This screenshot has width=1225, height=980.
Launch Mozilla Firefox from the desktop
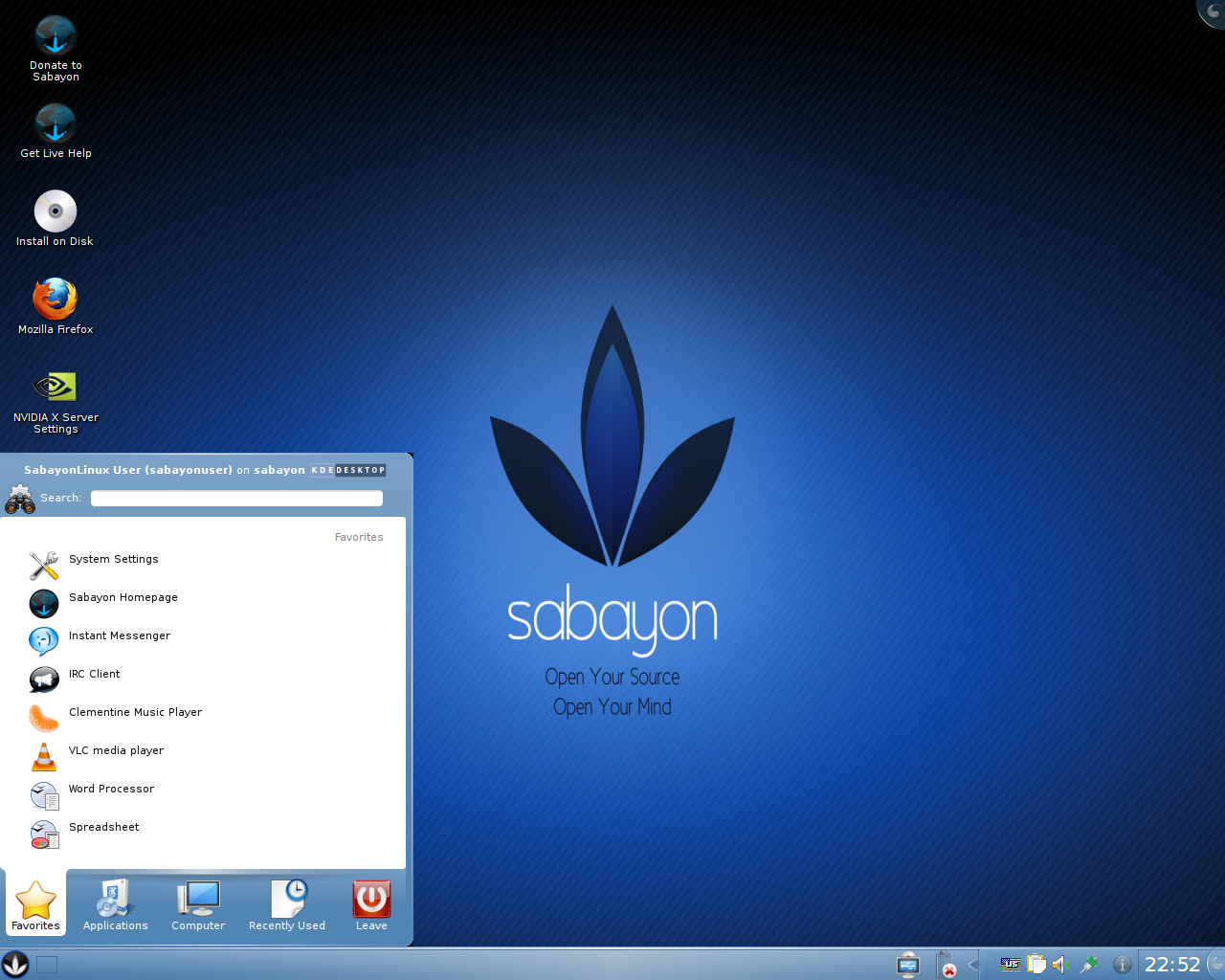pos(56,300)
